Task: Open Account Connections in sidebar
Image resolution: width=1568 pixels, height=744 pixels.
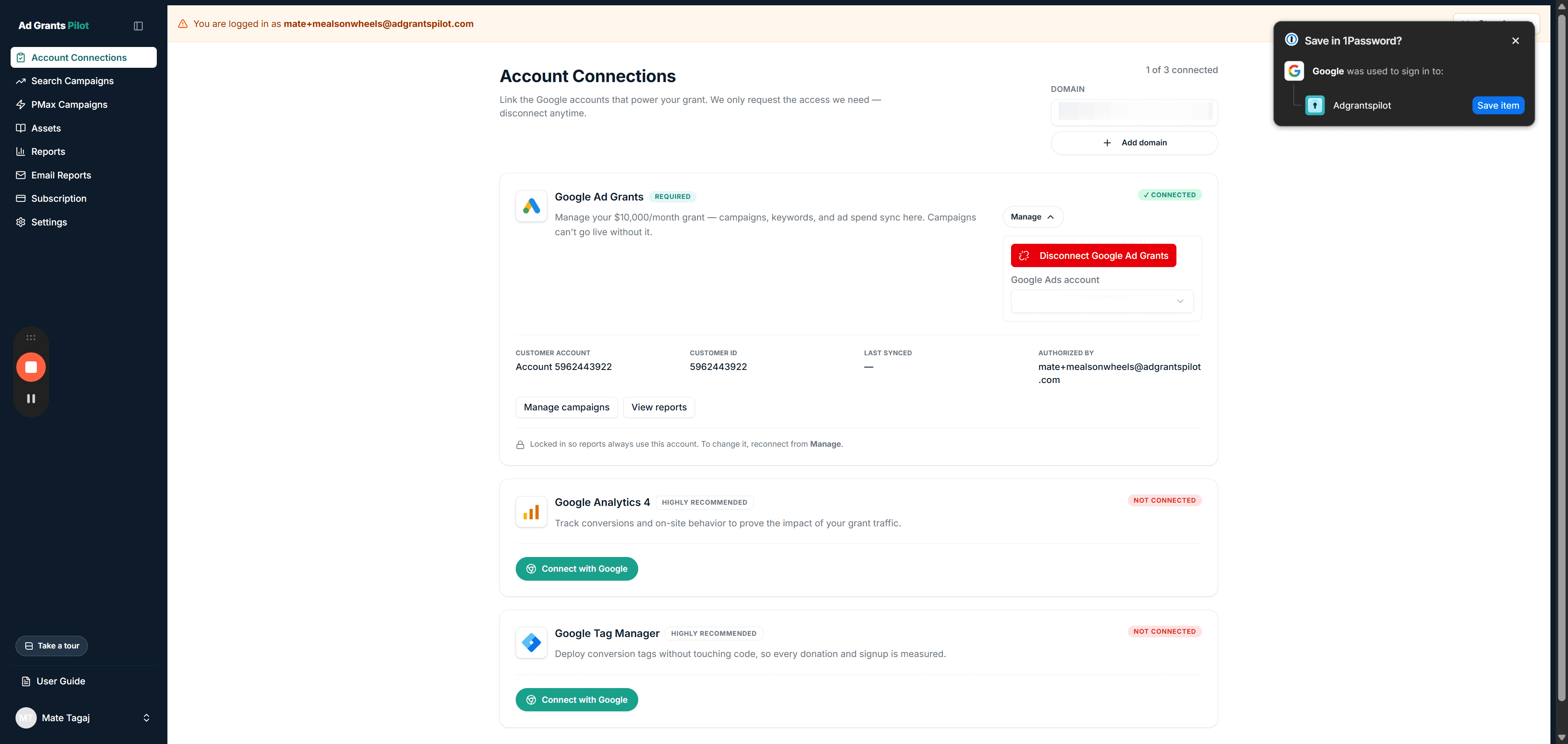Action: [x=83, y=57]
